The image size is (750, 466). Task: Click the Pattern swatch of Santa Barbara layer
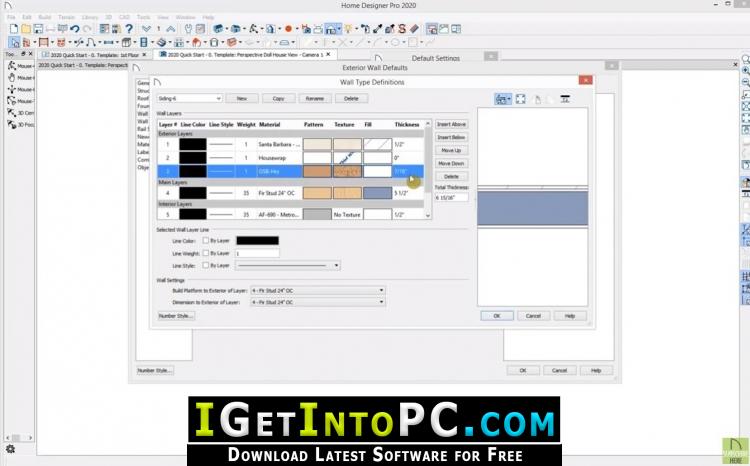(317, 144)
